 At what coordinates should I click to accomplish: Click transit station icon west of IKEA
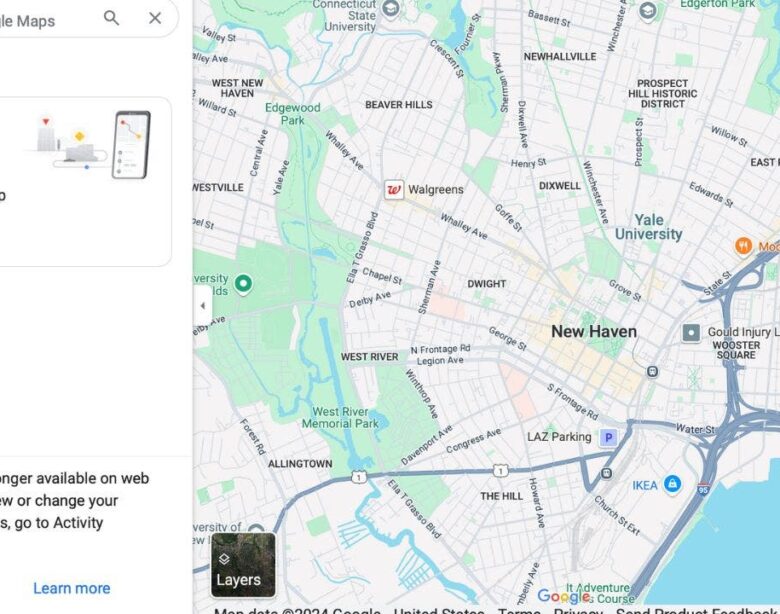[606, 473]
